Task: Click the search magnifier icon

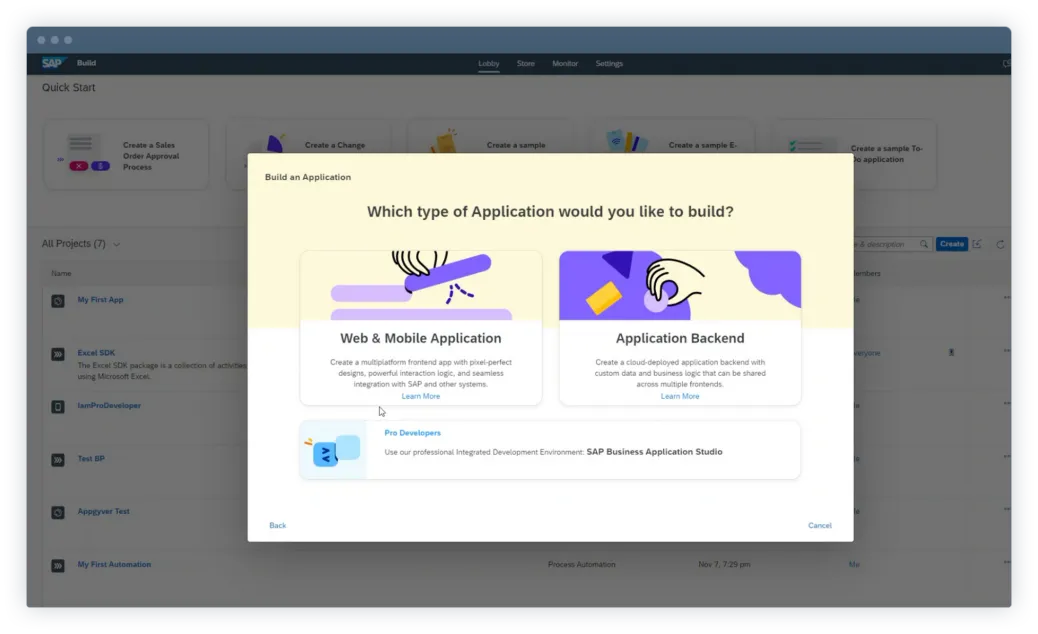Action: pos(923,244)
